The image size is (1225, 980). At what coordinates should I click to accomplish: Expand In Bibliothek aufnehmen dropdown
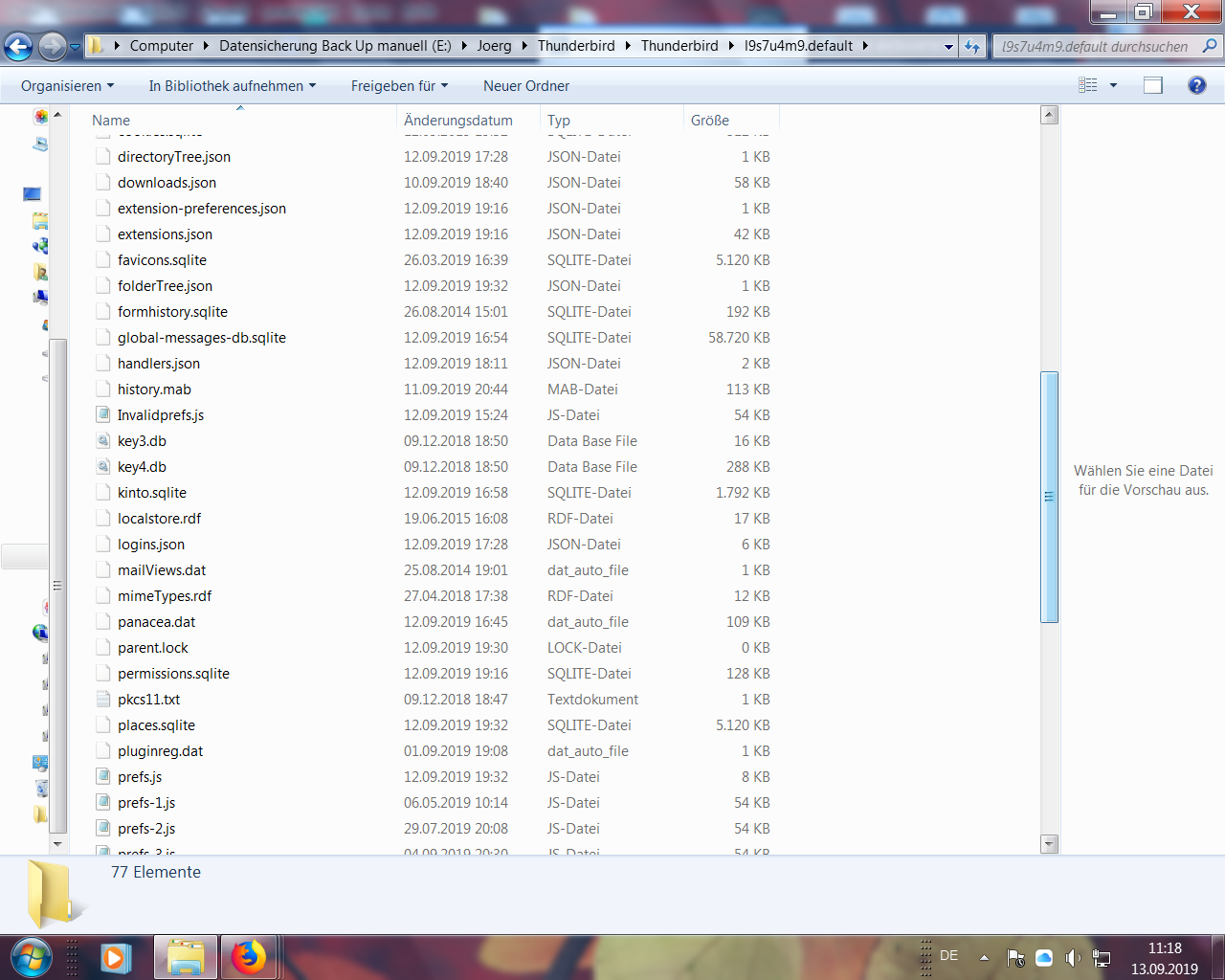[x=232, y=86]
